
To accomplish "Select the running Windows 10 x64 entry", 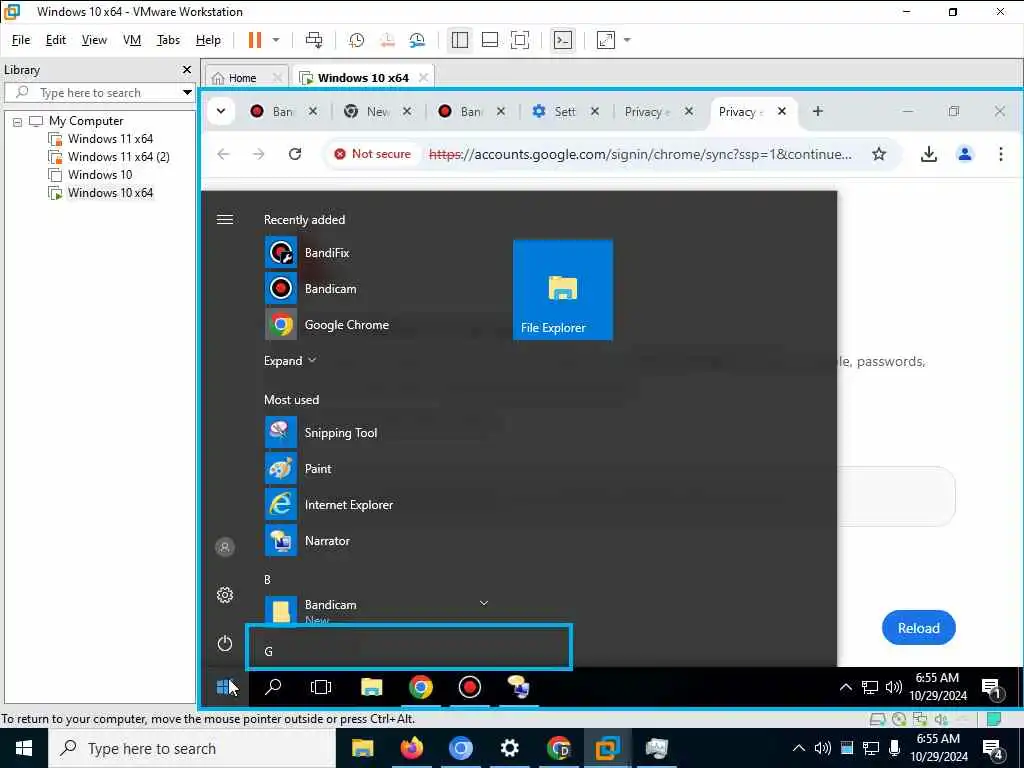I will point(110,193).
